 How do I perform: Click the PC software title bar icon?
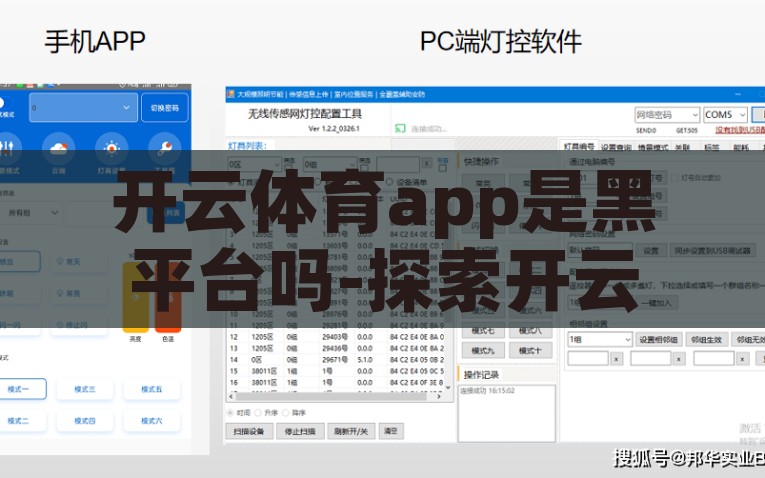(231, 94)
